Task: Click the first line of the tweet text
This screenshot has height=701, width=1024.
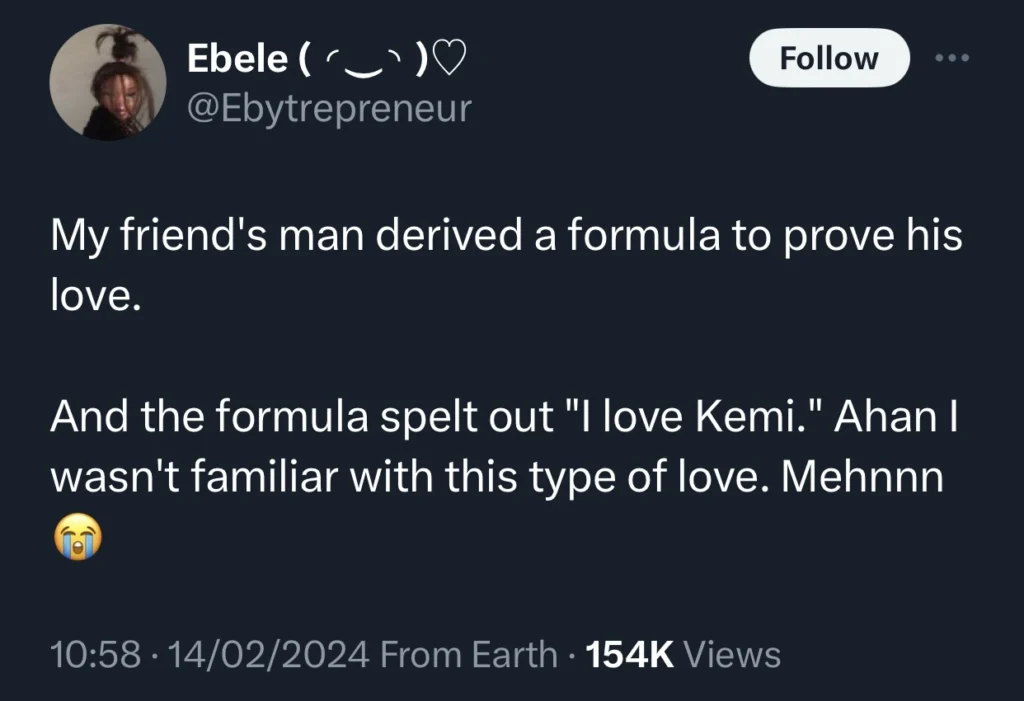Action: coord(500,235)
